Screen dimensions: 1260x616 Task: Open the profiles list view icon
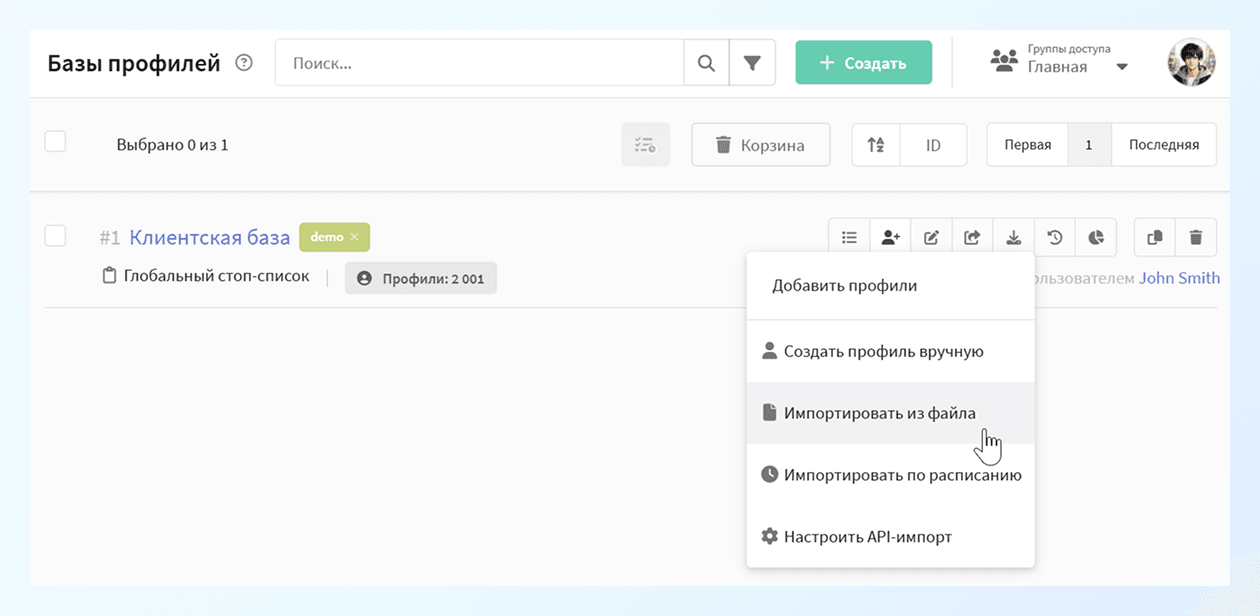pyautogui.click(x=849, y=237)
